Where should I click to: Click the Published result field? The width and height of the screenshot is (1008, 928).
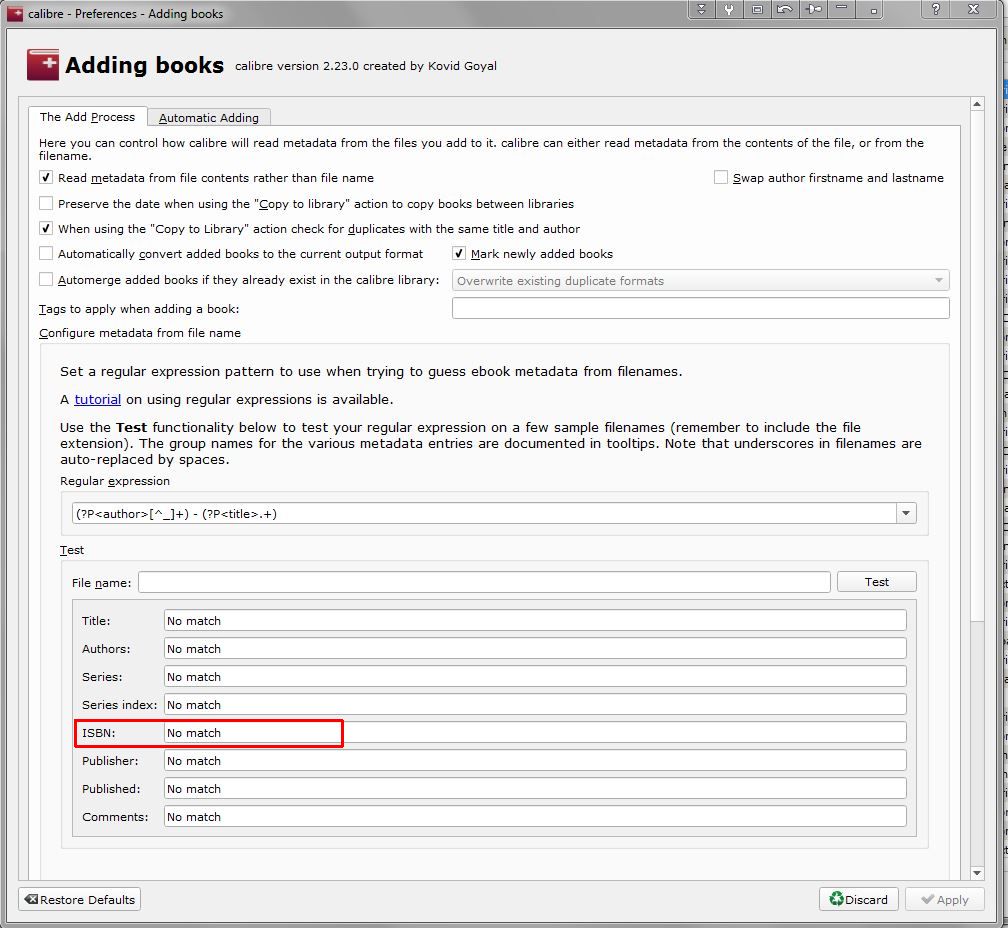click(x=535, y=789)
